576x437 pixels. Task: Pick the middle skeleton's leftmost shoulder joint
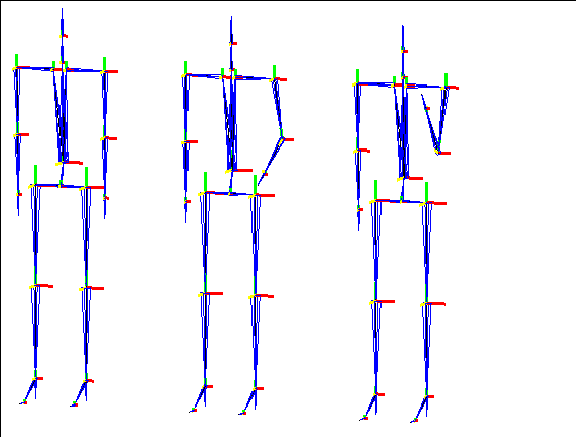[x=185, y=75]
